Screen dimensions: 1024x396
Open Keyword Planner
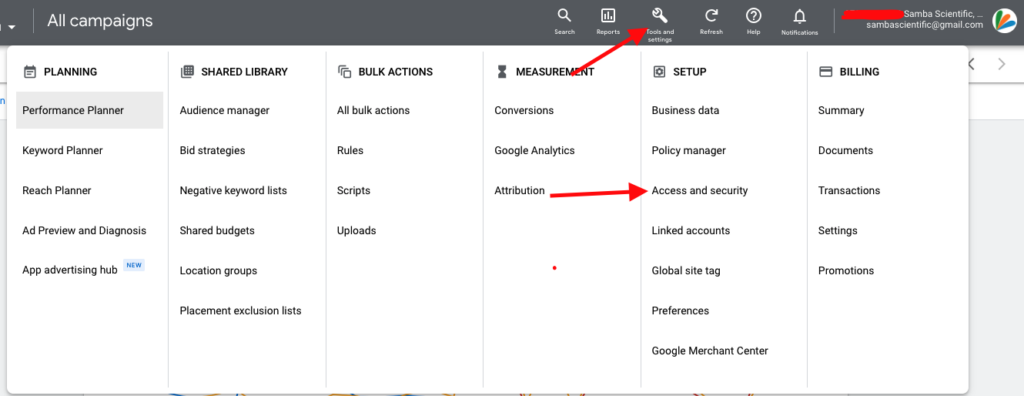coord(63,150)
